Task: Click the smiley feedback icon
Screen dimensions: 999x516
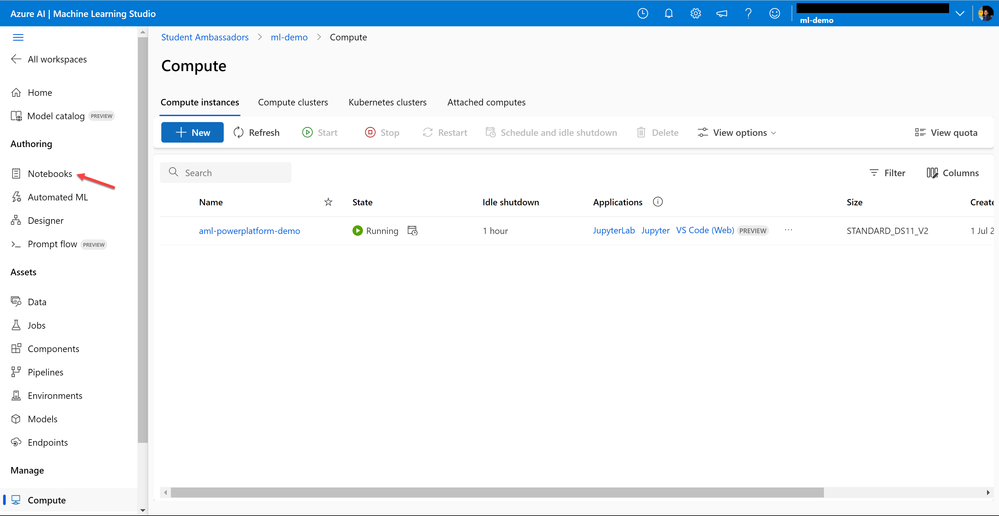Action: (x=775, y=13)
